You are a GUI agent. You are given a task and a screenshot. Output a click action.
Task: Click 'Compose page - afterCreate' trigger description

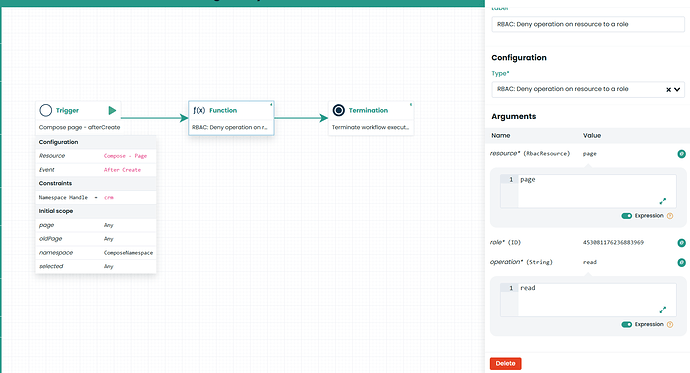coord(79,128)
